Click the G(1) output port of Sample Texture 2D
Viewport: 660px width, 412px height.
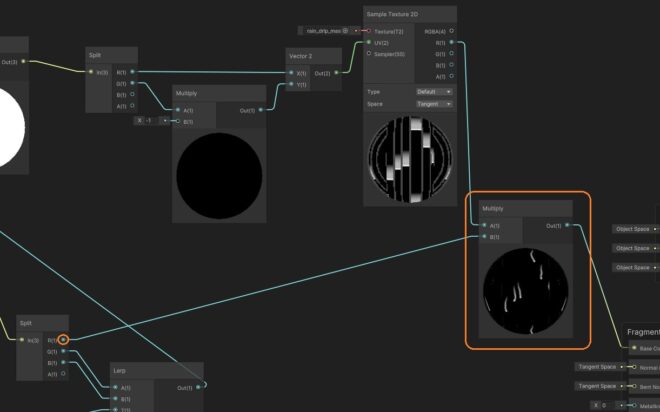[451, 53]
